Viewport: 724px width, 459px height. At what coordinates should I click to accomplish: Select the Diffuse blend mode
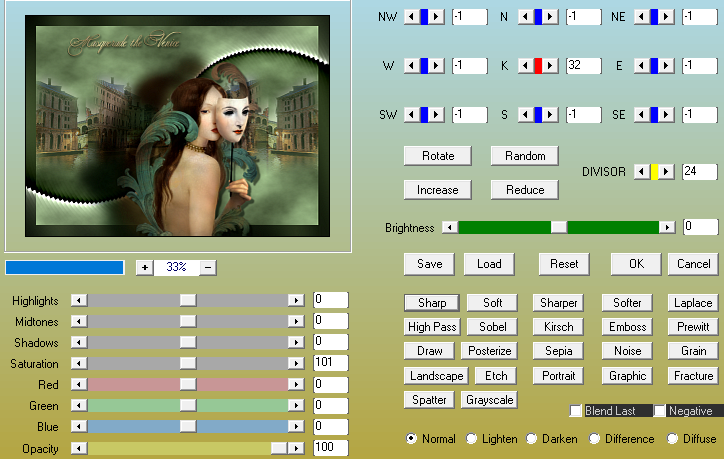coord(672,438)
